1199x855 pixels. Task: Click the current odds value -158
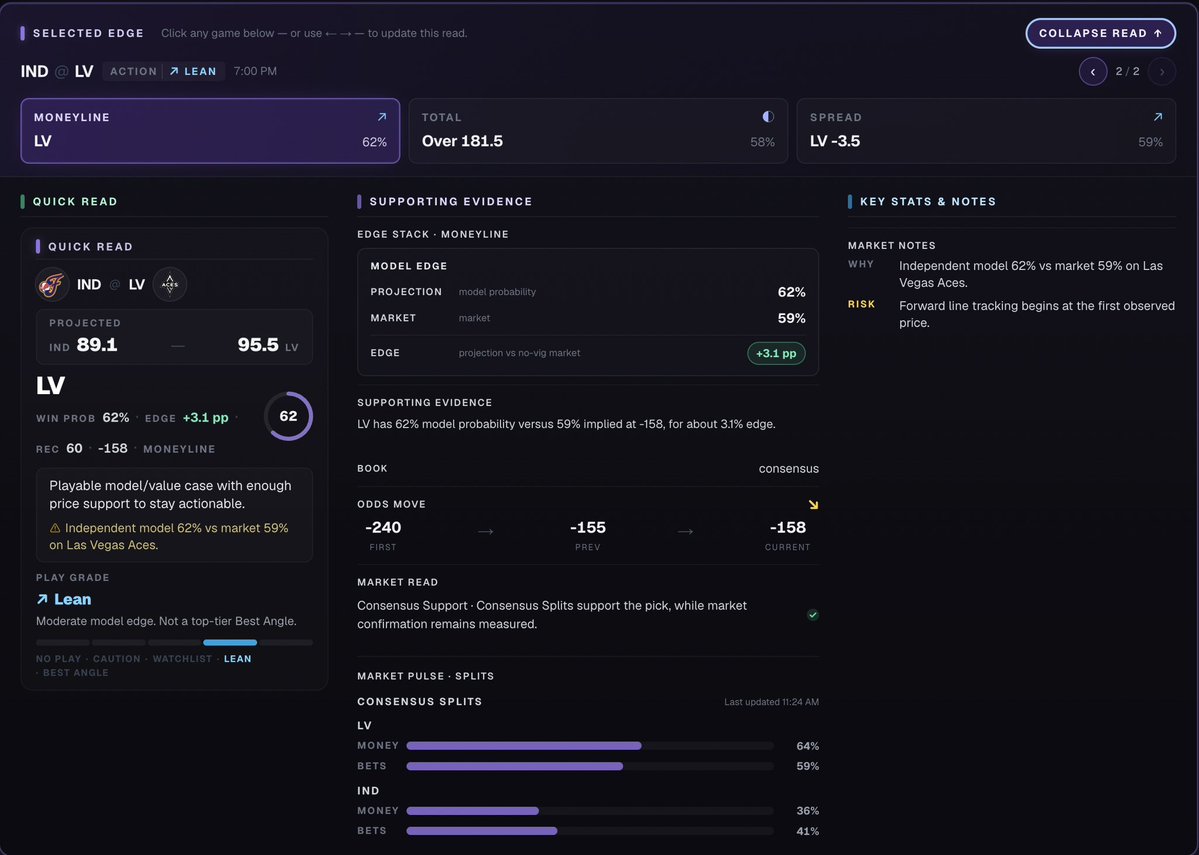click(788, 528)
